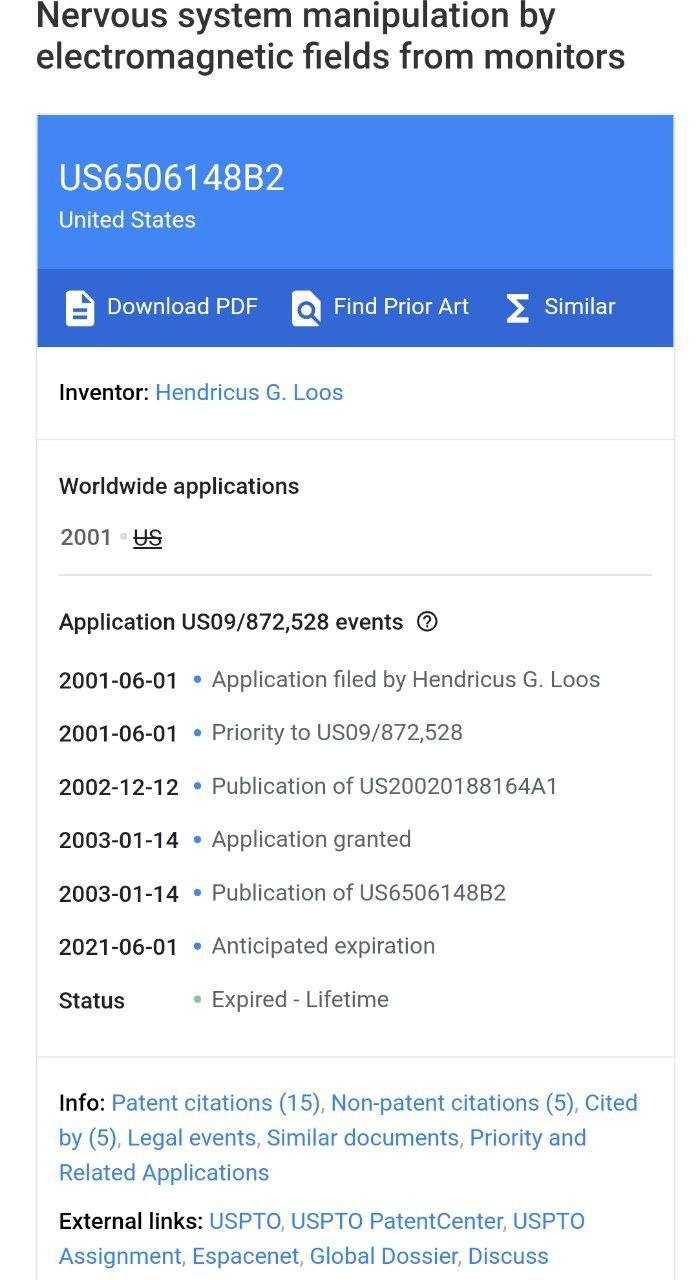Open the USPTO external link

[245, 1221]
